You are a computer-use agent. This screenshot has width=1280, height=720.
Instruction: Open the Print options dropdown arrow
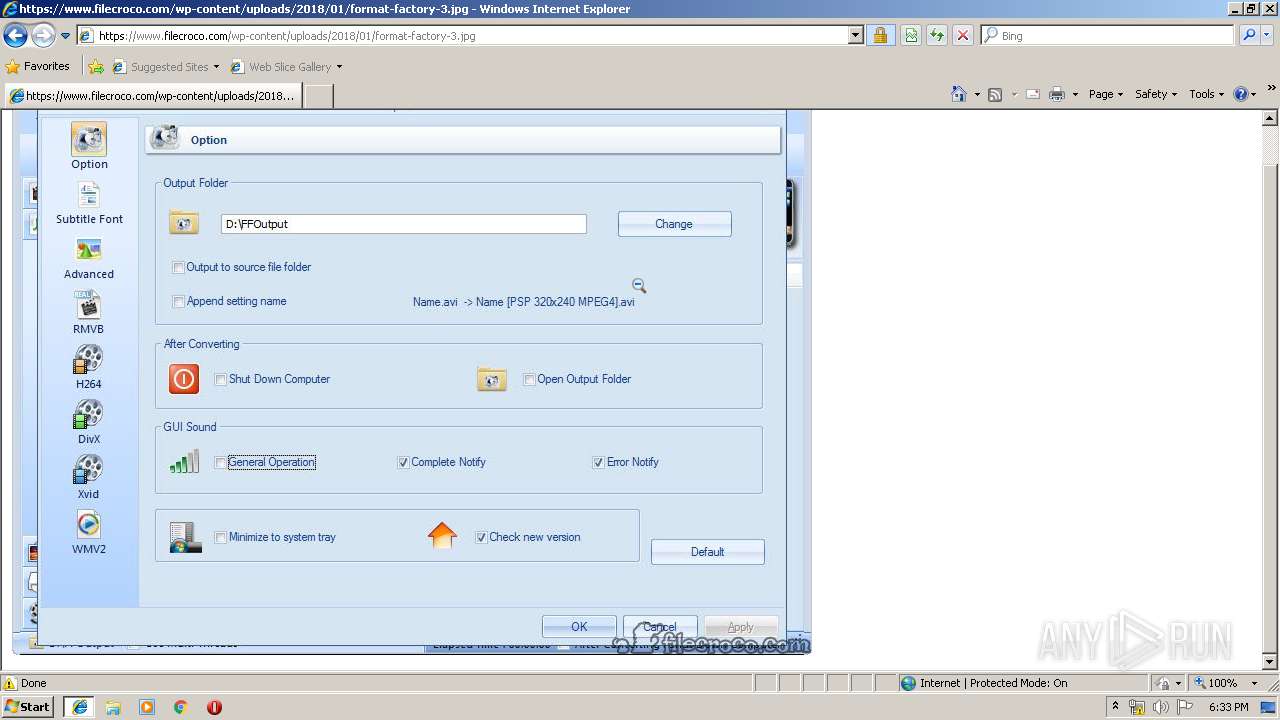tap(1075, 94)
